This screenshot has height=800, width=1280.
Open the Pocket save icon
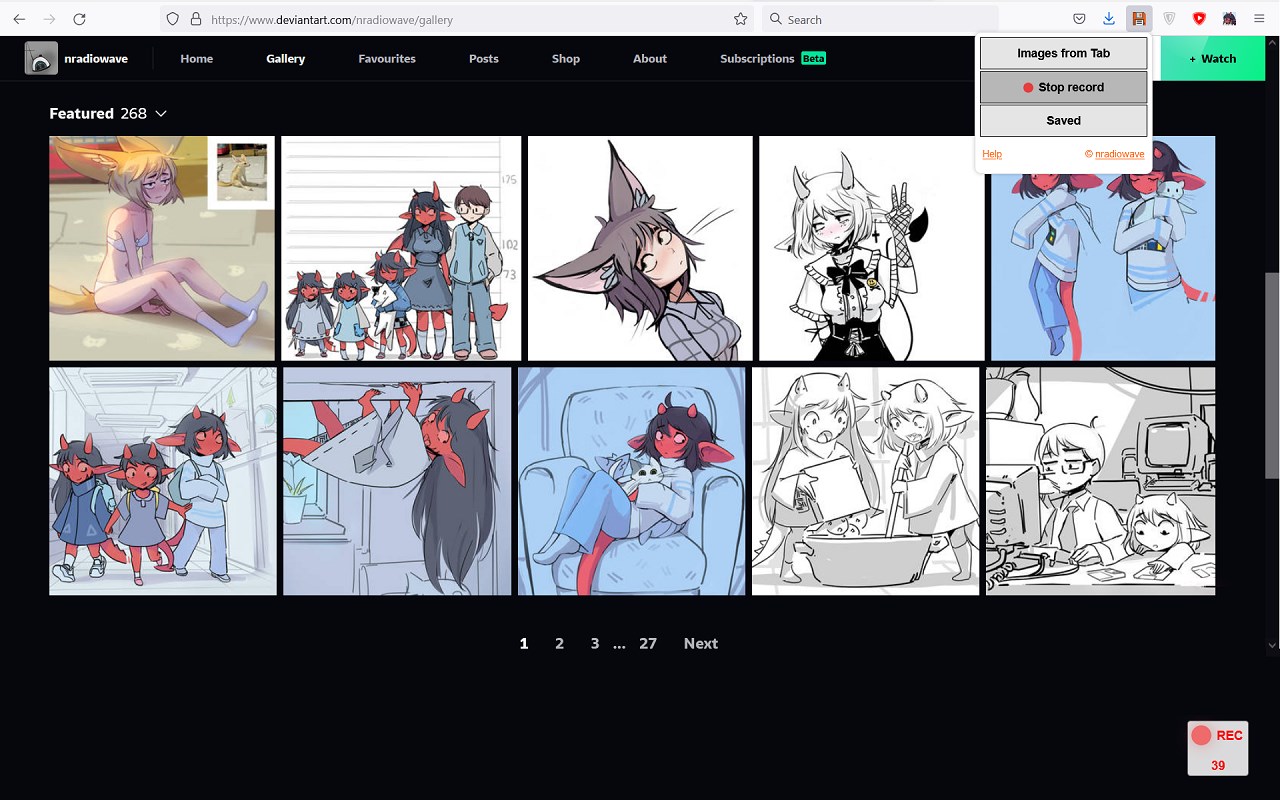coord(1079,19)
